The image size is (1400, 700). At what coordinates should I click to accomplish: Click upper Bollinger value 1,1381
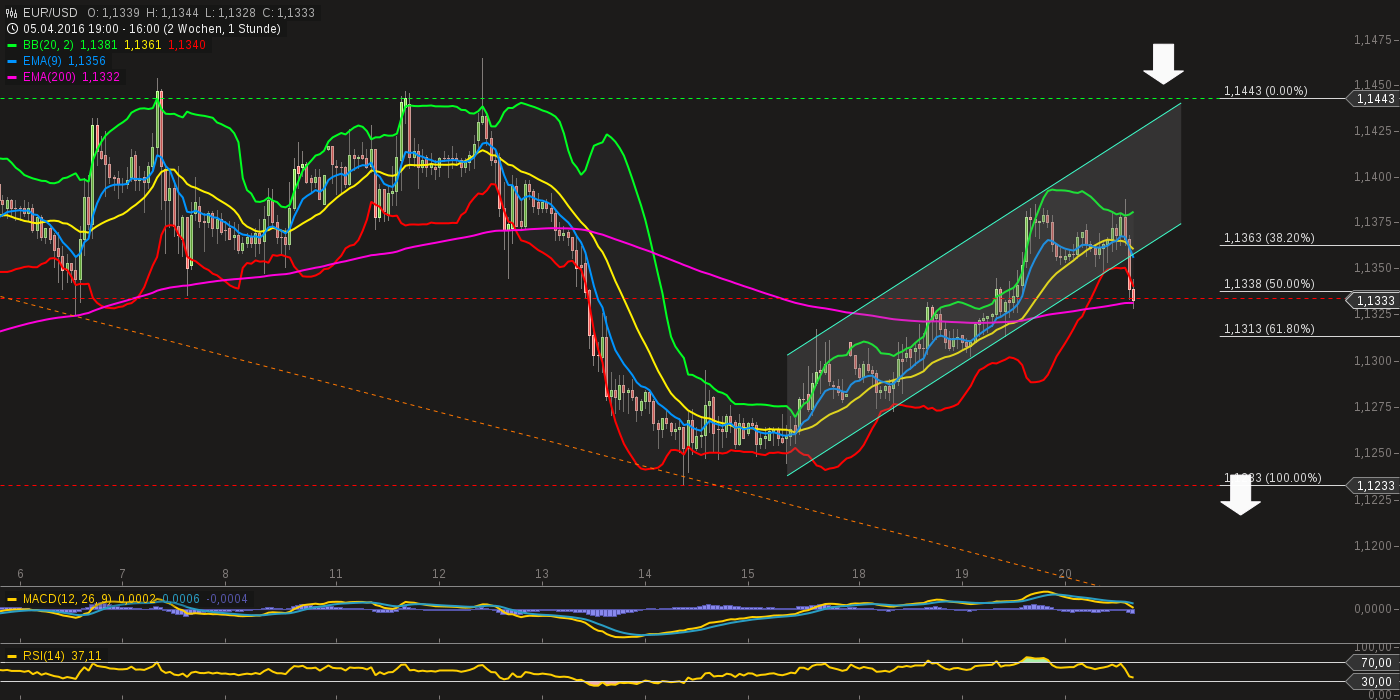click(x=98, y=45)
